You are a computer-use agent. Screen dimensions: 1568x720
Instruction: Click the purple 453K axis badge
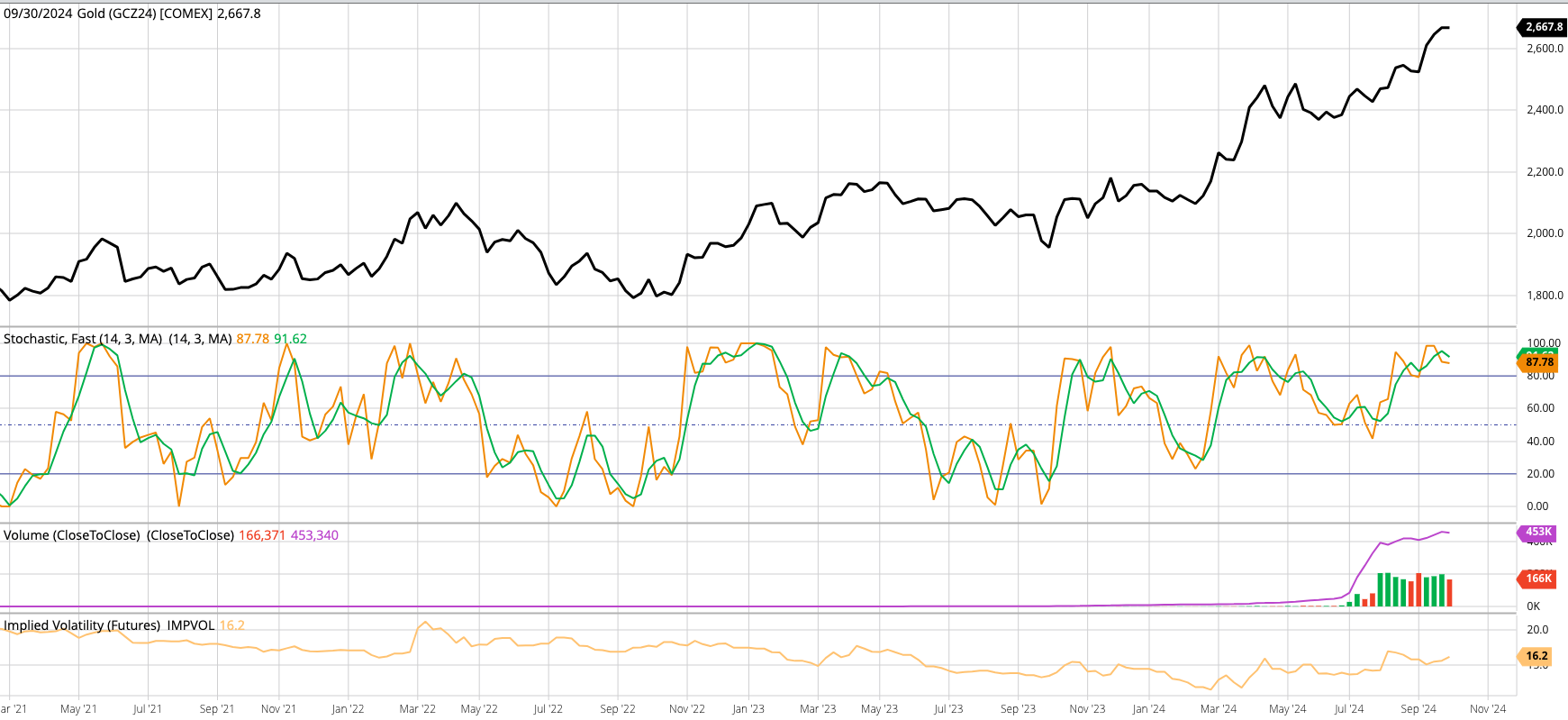[1537, 532]
